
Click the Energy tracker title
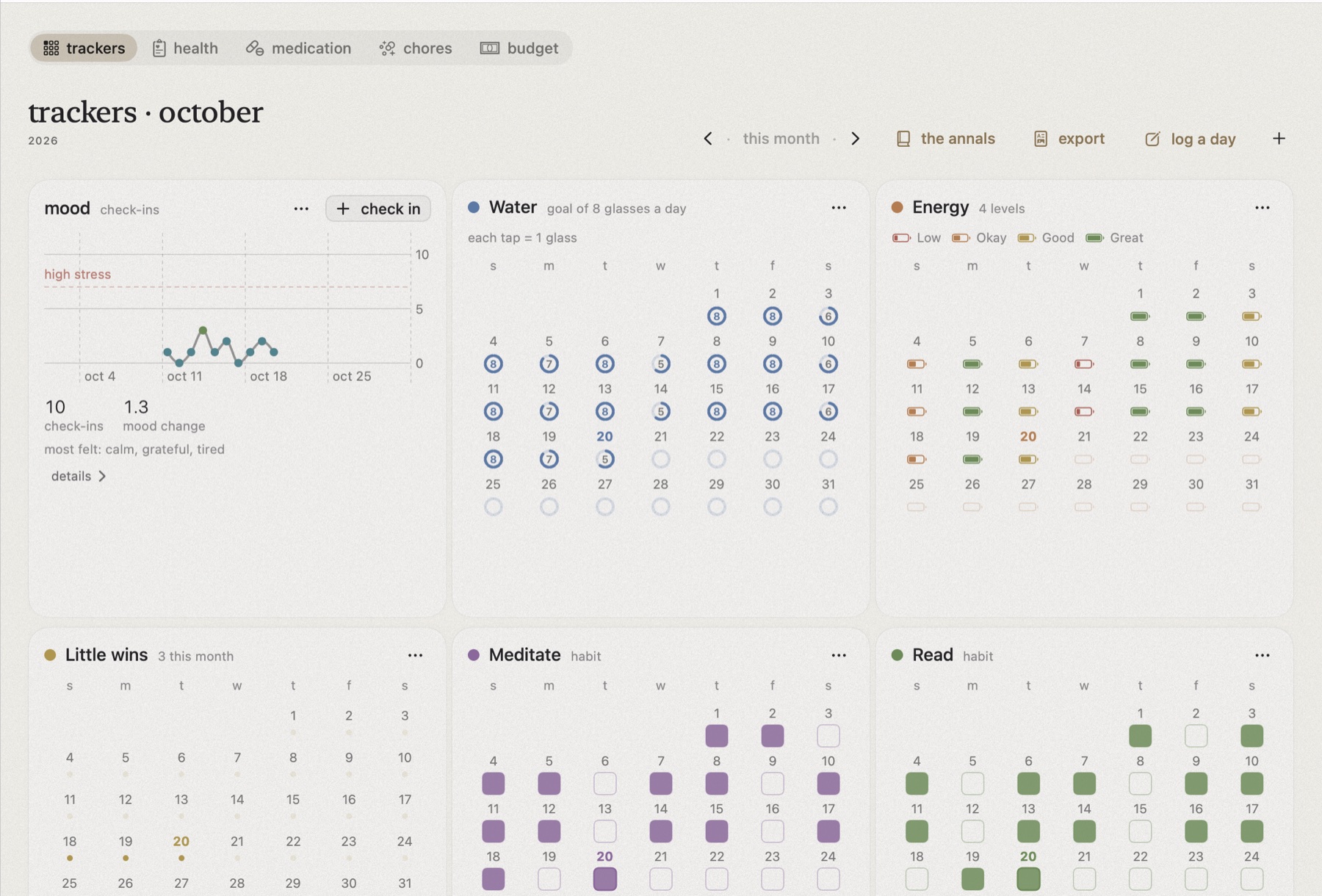940,207
